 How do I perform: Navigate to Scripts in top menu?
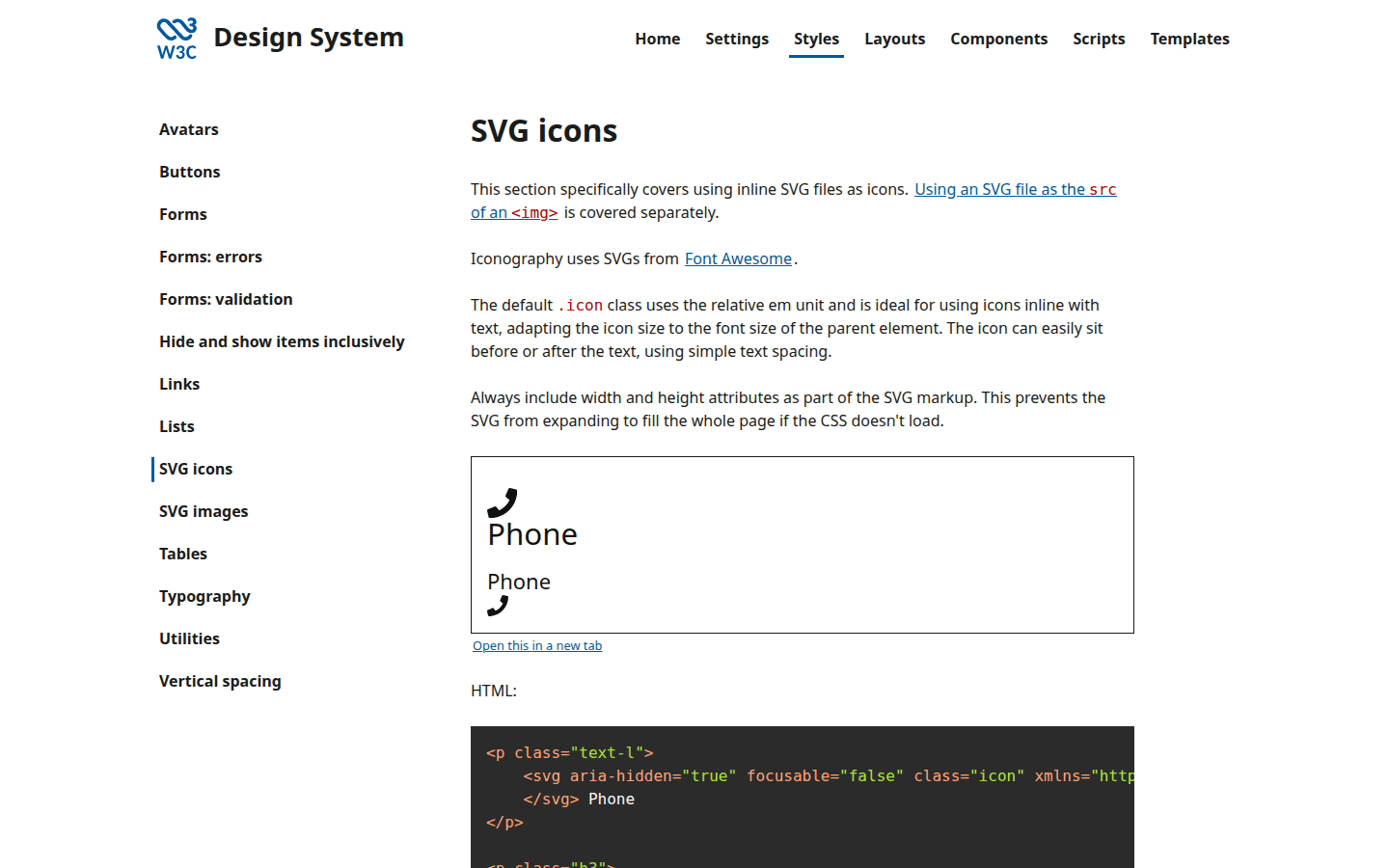pos(1099,39)
